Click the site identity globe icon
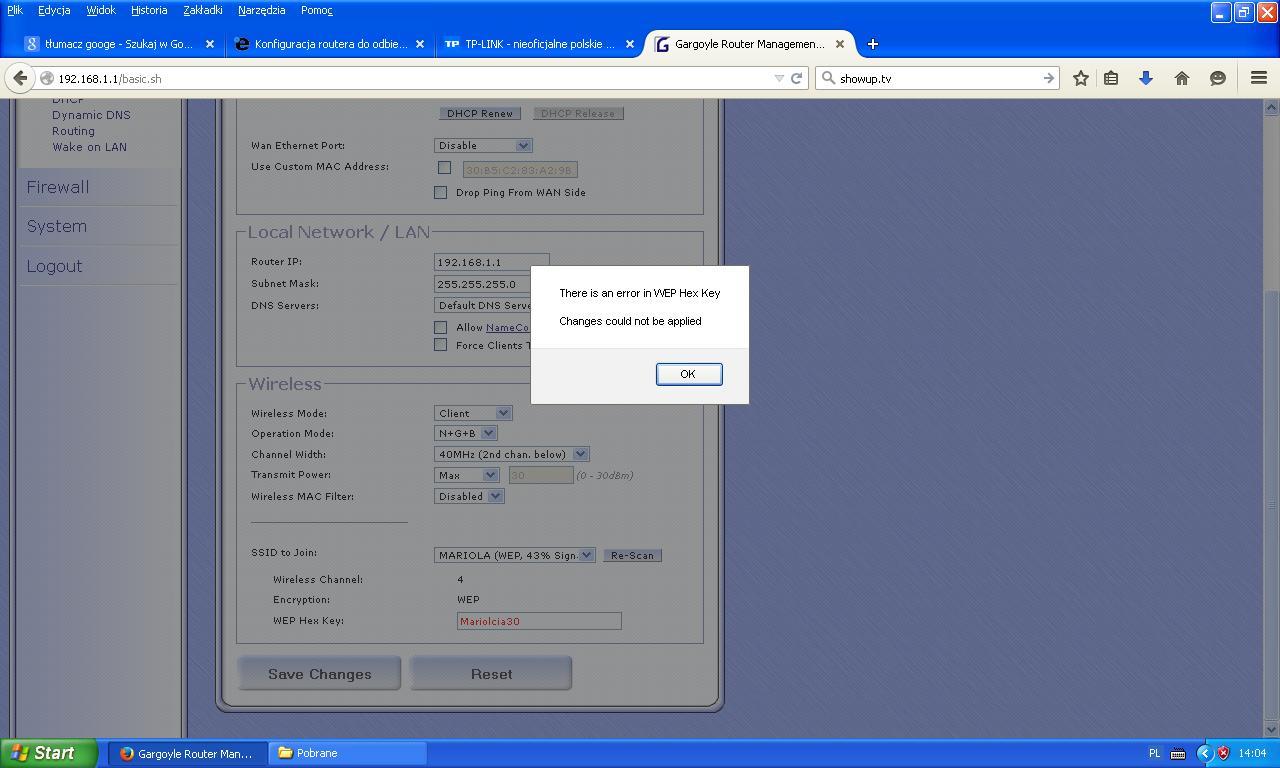 tap(46, 78)
